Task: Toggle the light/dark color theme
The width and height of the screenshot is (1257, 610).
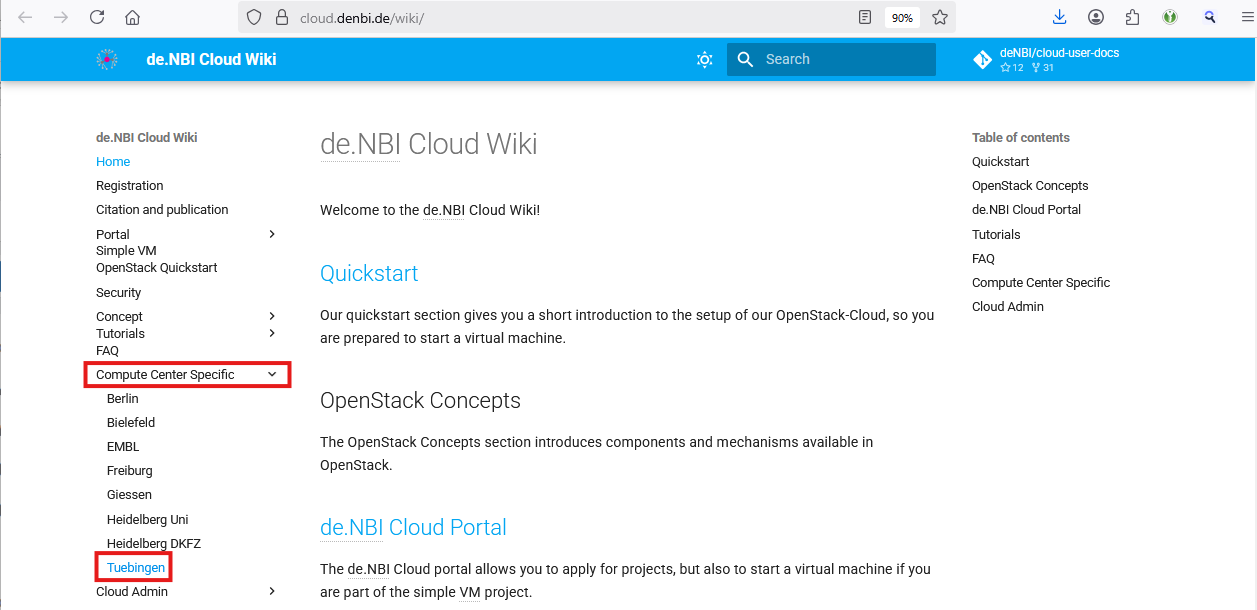Action: point(704,60)
